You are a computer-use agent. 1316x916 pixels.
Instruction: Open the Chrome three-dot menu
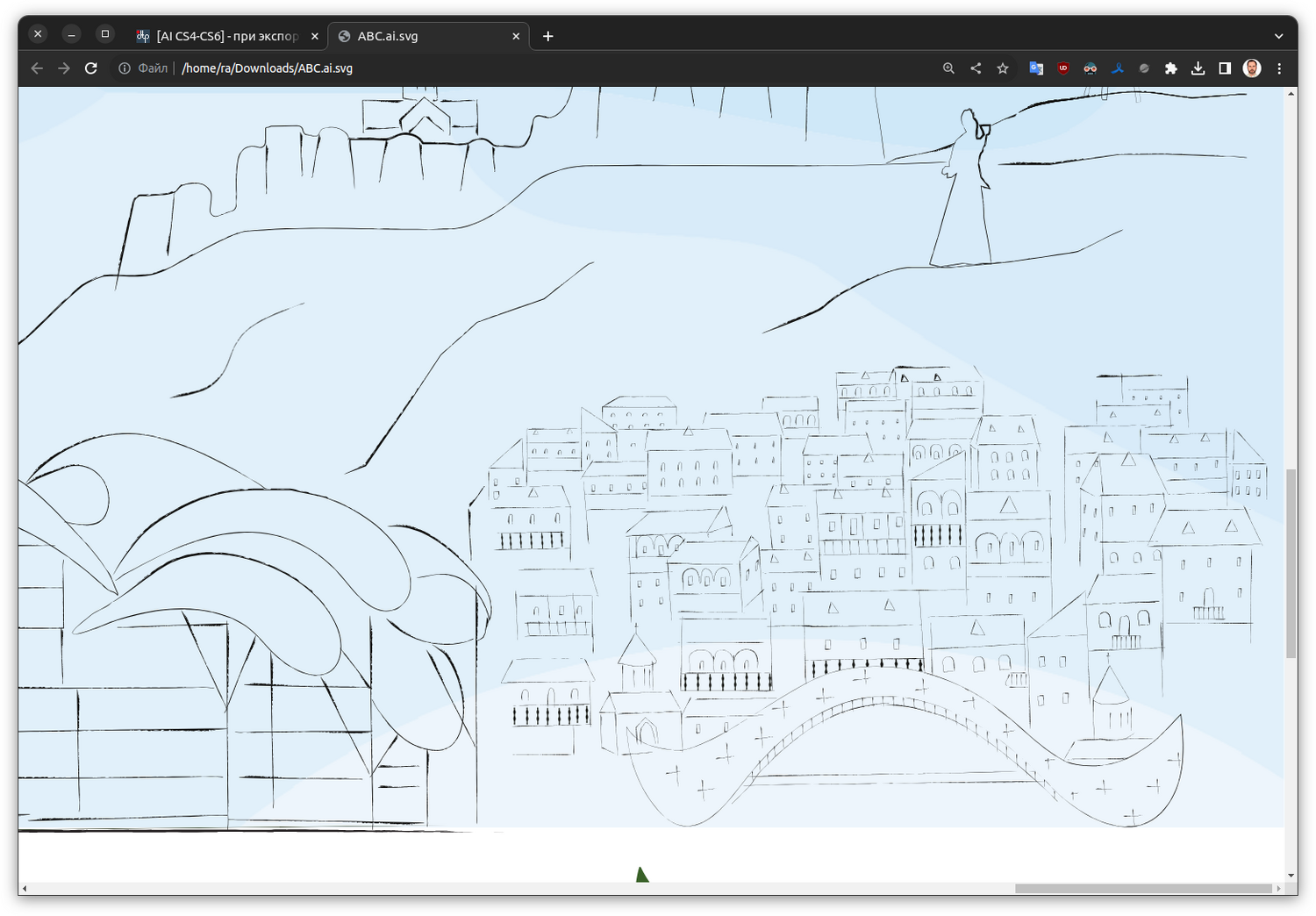point(1279,68)
